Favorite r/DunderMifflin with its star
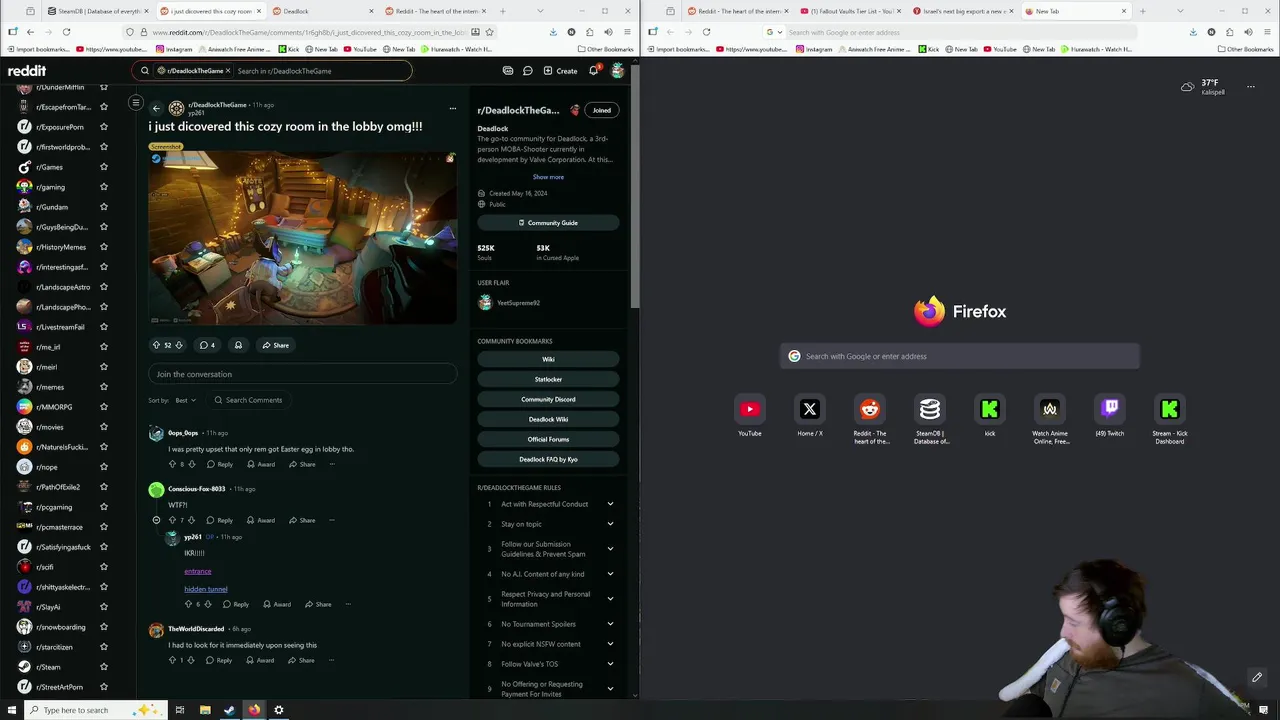Screen dimensions: 1280x720 (103, 87)
